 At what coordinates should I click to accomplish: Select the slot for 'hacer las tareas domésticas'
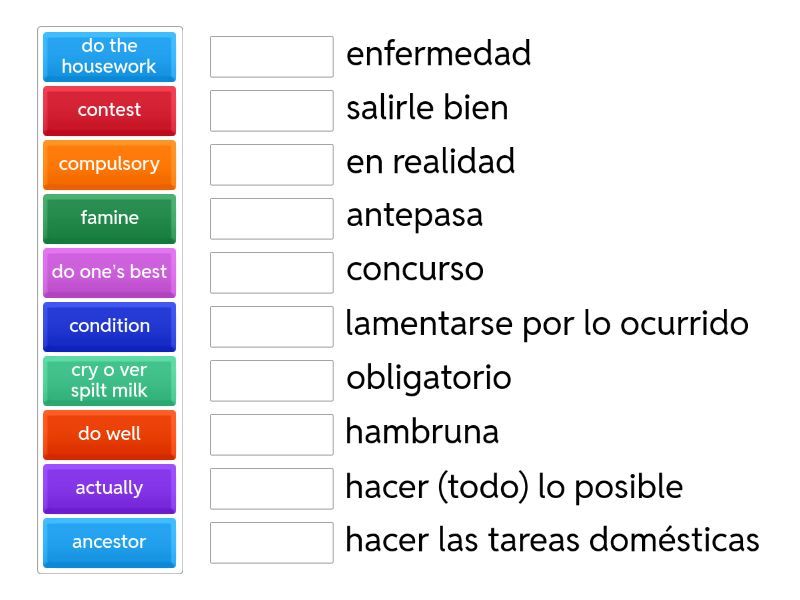(x=271, y=542)
